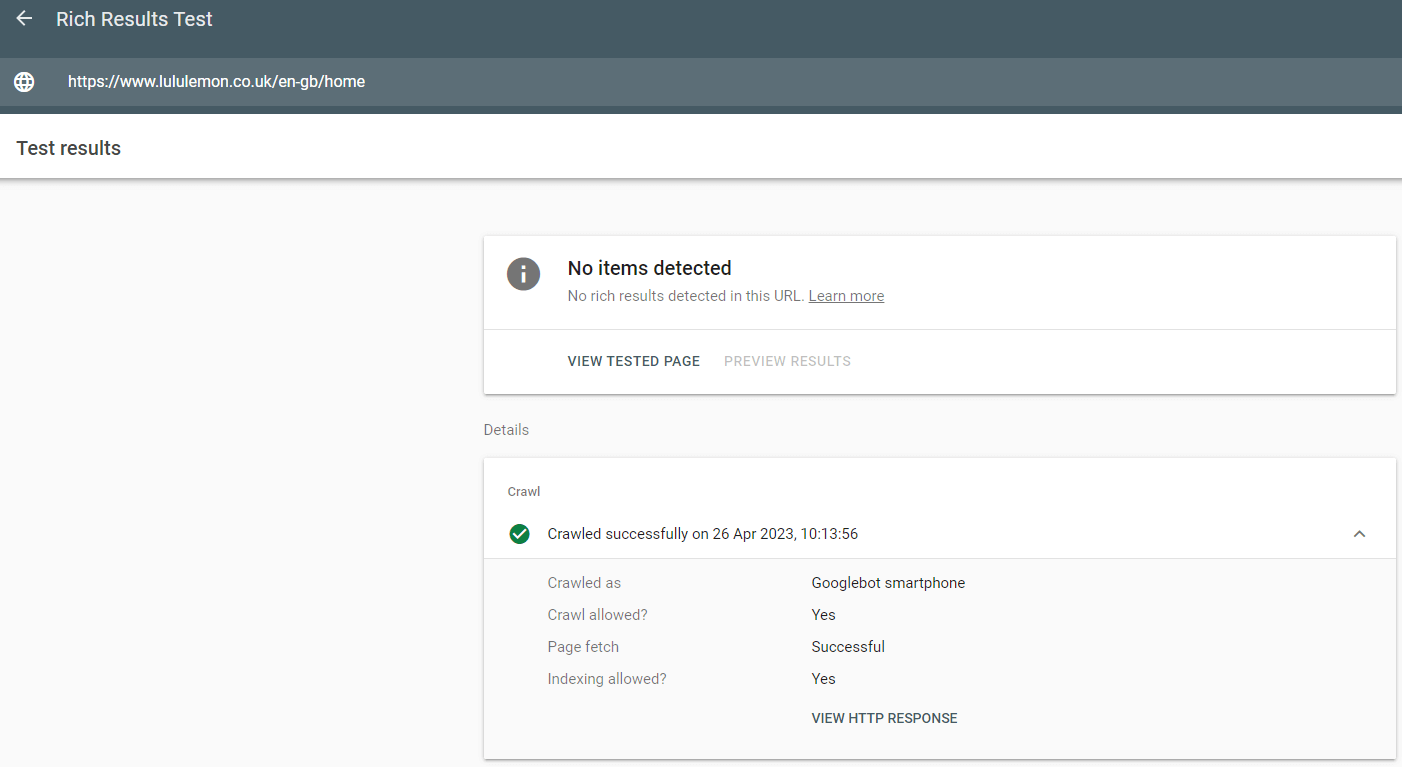The height and width of the screenshot is (767, 1402).
Task: Click the Rich Results Test title
Action: [134, 19]
